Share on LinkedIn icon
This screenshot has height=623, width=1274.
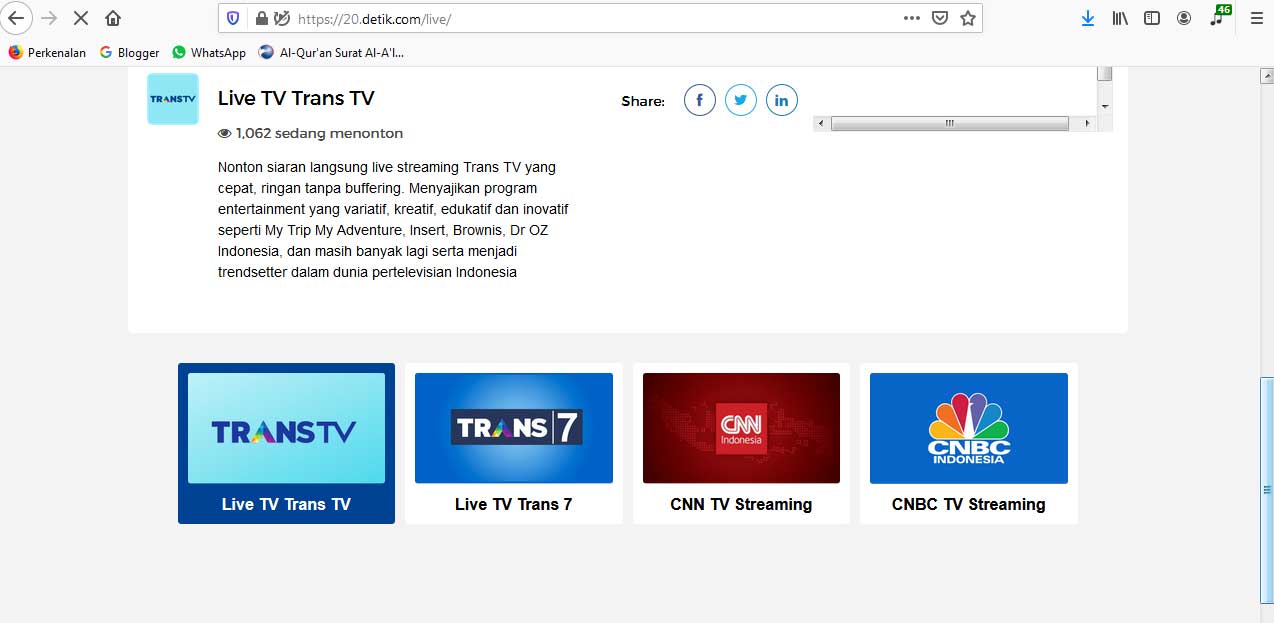pyautogui.click(x=782, y=100)
